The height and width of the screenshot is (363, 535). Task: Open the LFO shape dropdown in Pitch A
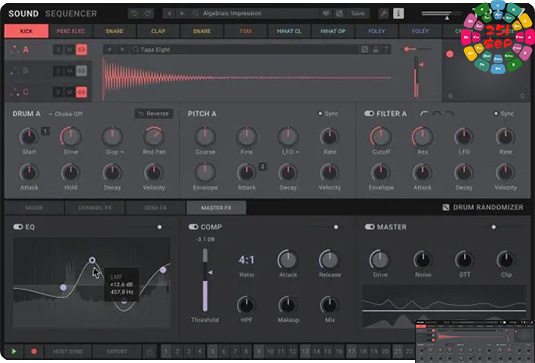pyautogui.click(x=290, y=152)
